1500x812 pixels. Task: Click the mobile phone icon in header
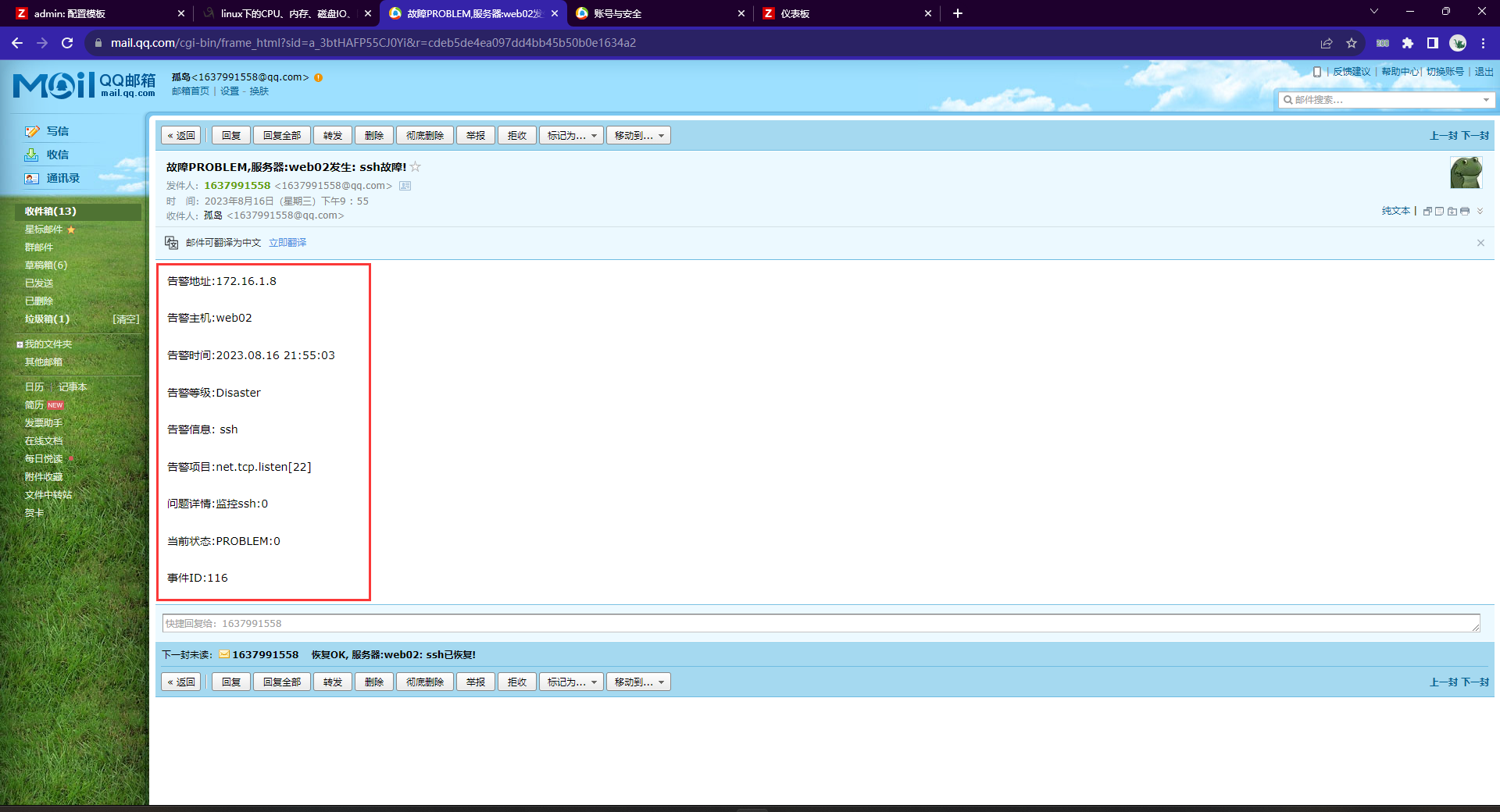[1317, 72]
